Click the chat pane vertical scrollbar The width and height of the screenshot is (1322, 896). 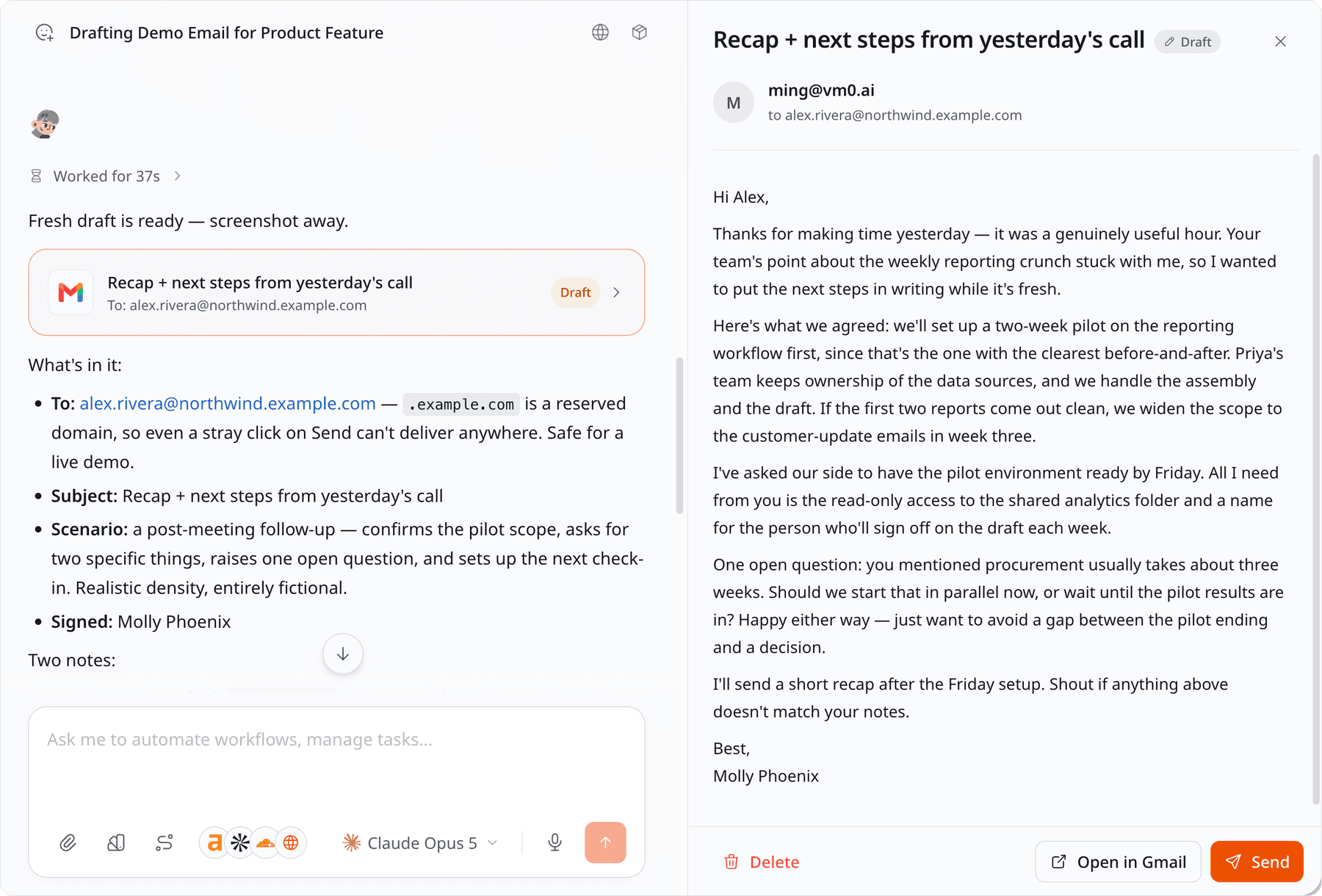point(679,436)
